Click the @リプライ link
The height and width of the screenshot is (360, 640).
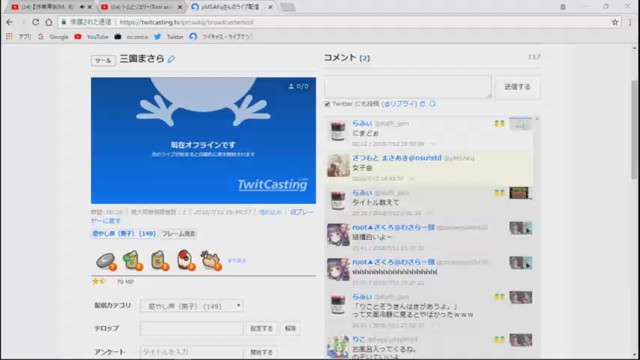(x=399, y=104)
